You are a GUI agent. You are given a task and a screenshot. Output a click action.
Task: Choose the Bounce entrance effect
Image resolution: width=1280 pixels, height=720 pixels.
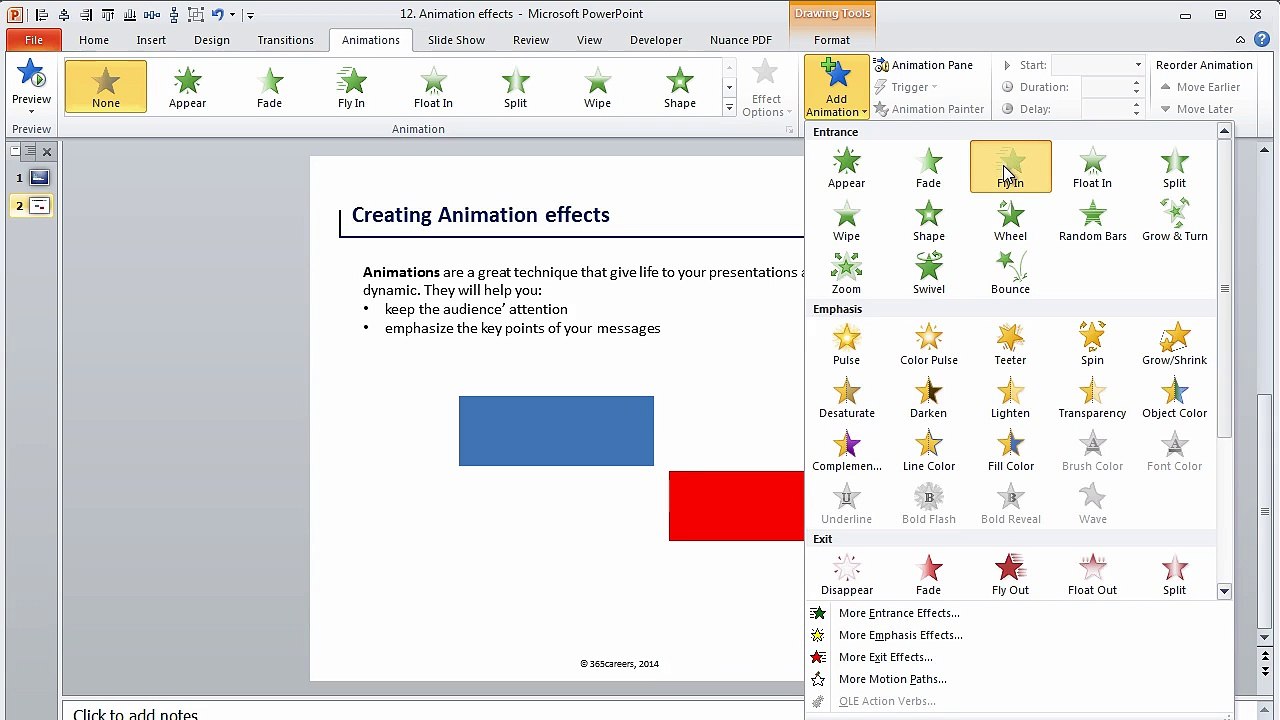1010,273
